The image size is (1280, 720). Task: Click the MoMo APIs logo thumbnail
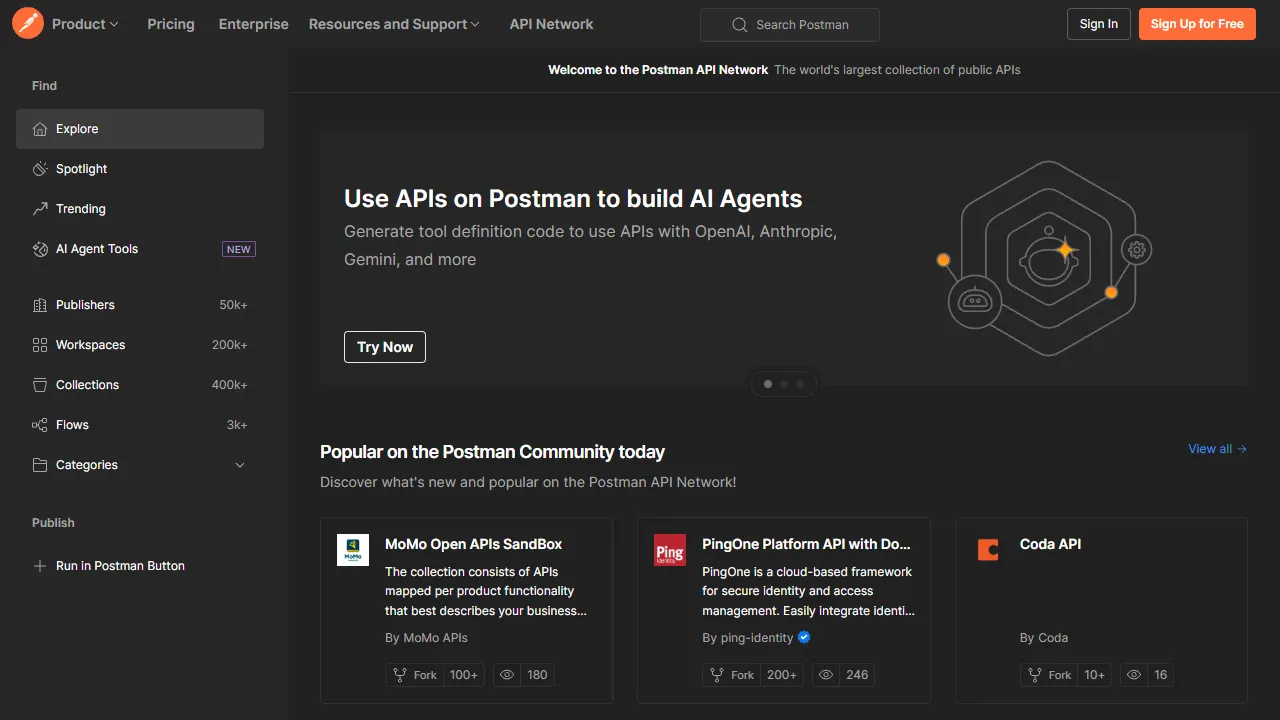(353, 550)
